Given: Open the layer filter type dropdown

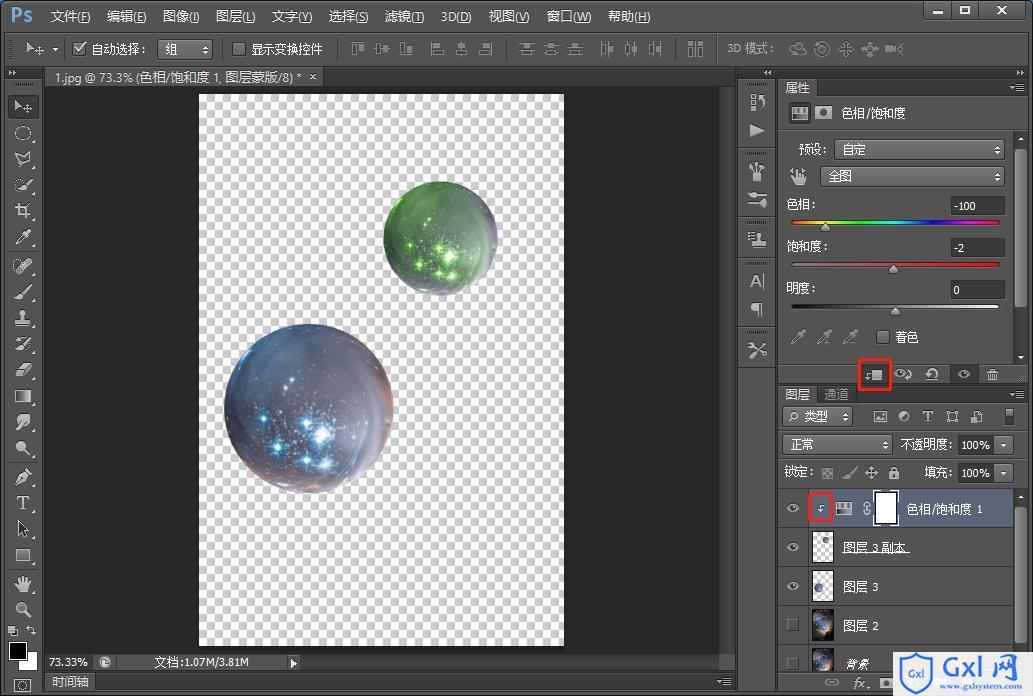Looking at the screenshot, I should point(818,417).
